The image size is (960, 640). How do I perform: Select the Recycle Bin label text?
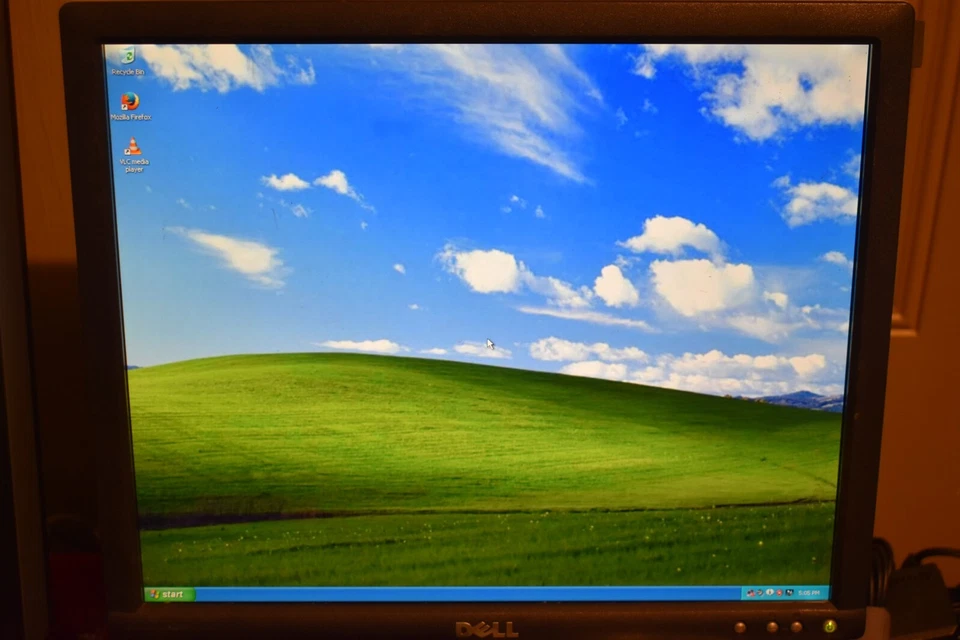(x=129, y=71)
